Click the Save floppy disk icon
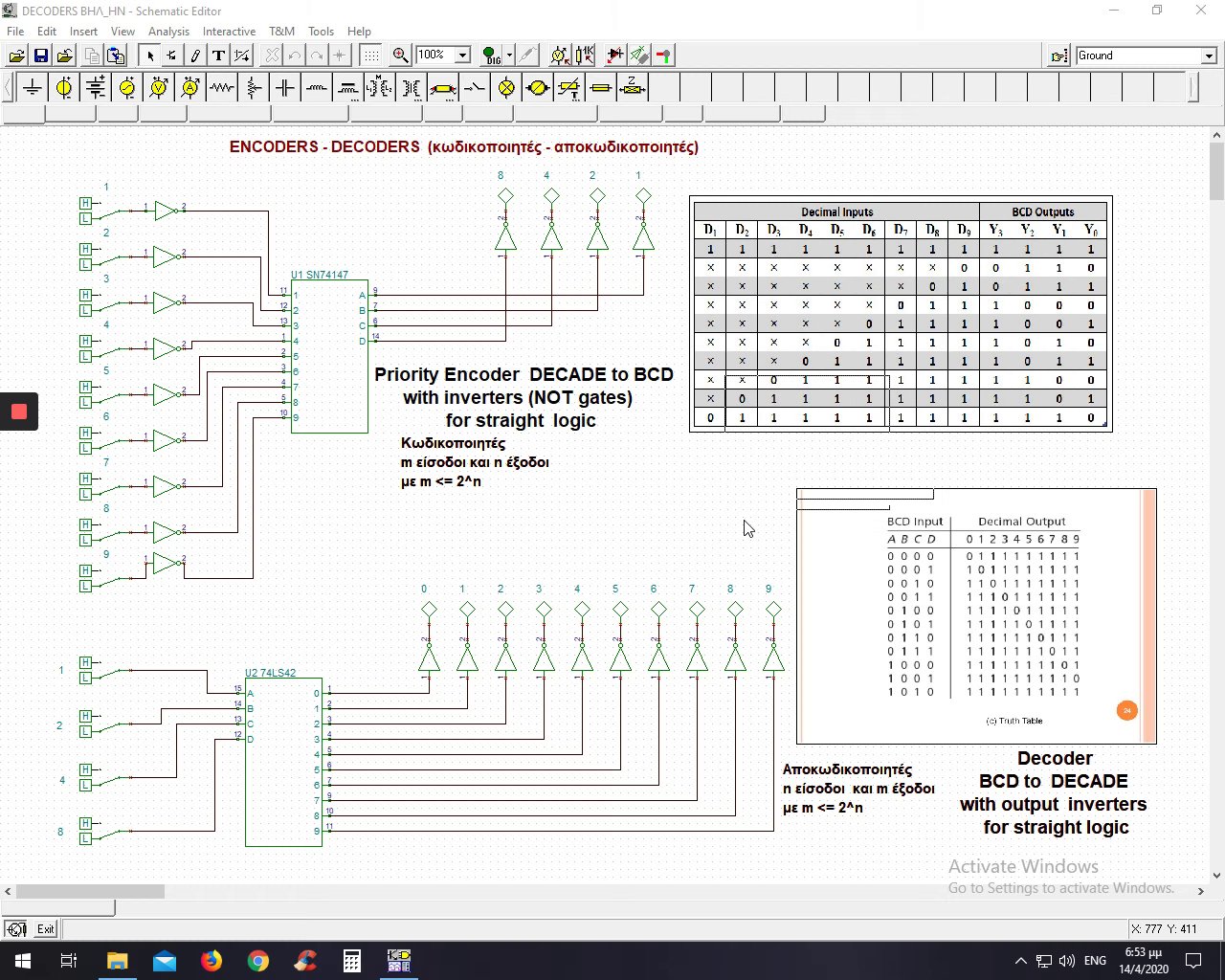 [x=41, y=56]
